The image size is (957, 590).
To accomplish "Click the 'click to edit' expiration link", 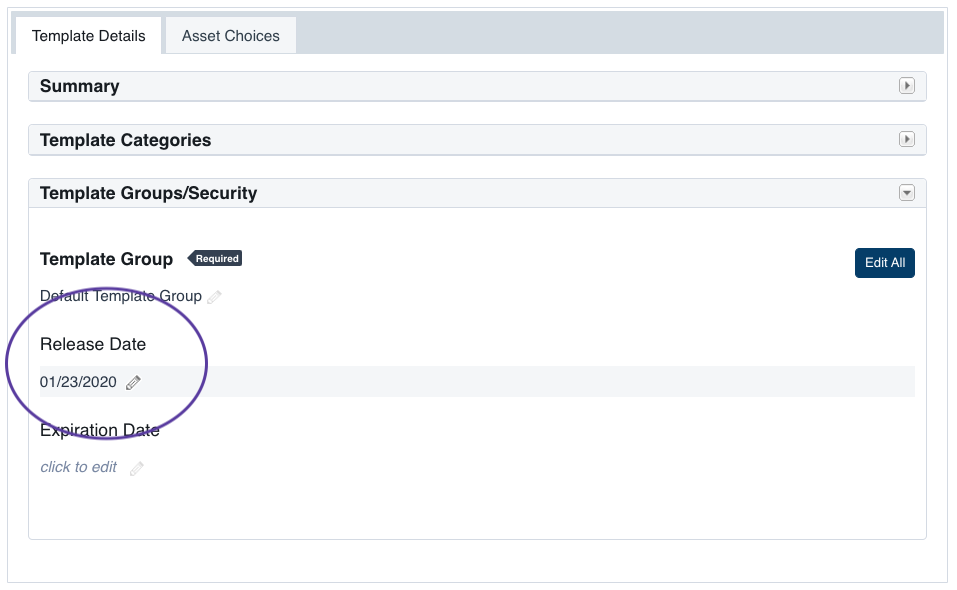I will (79, 467).
